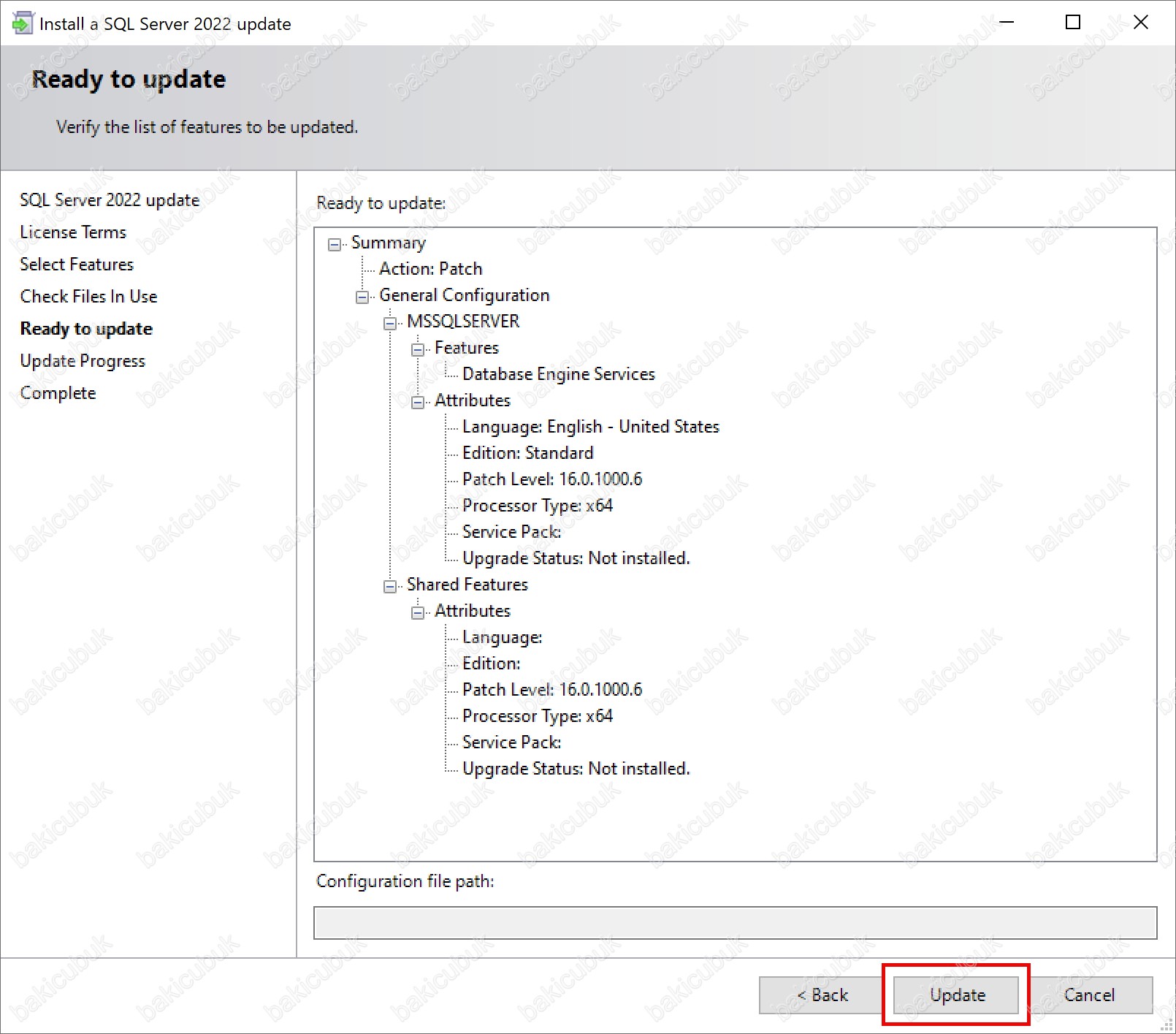Select MSSQLSERVER Processor Type: x64 row
The image size is (1176, 1034).
(538, 506)
